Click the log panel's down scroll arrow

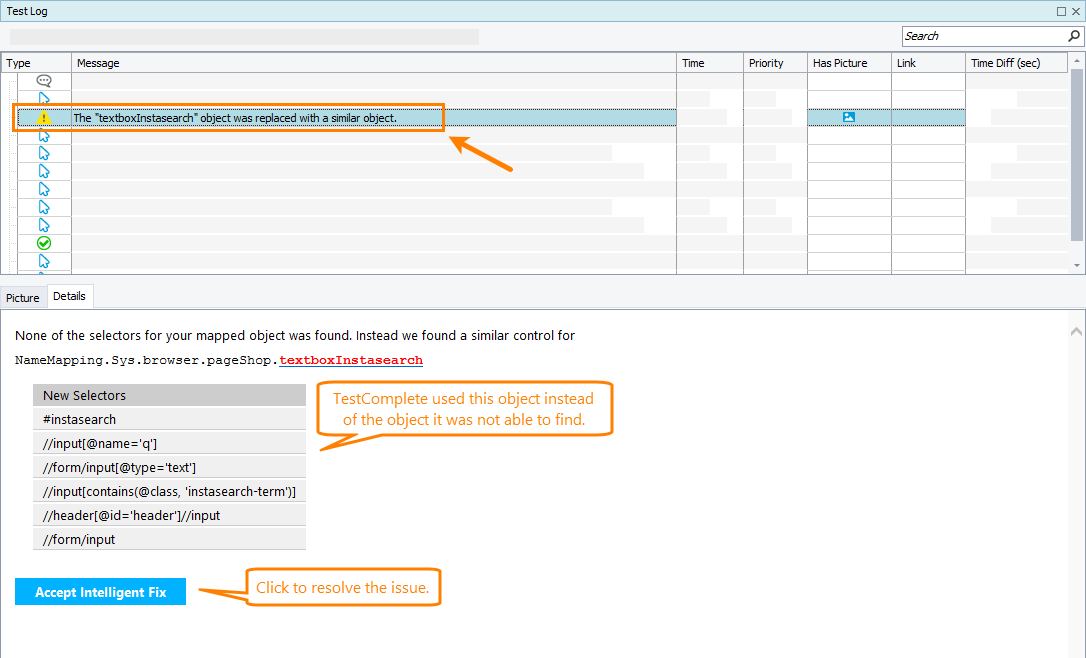click(1077, 265)
